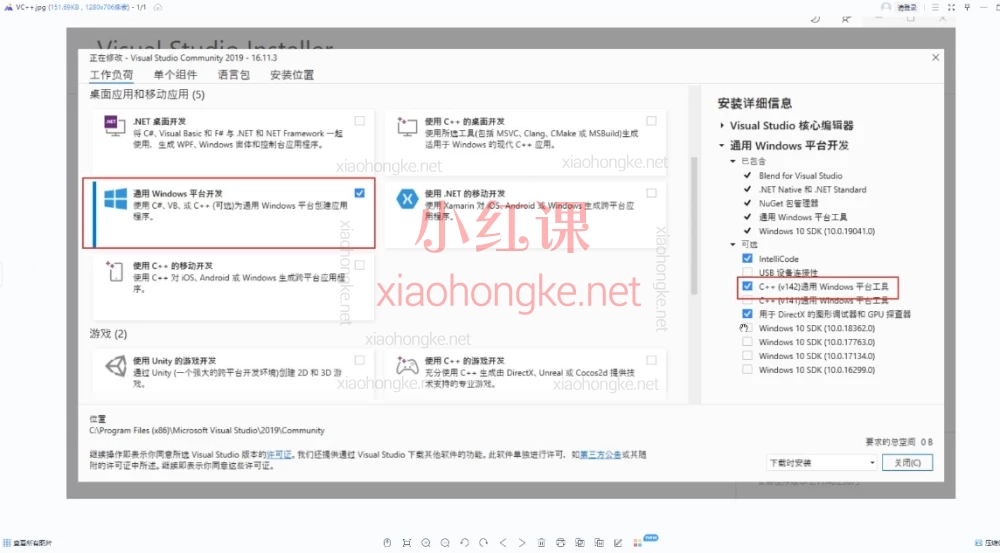Screen dimensions: 1000x553
Task: Click the cloud upload icon in title bar
Action: [x=158, y=7]
